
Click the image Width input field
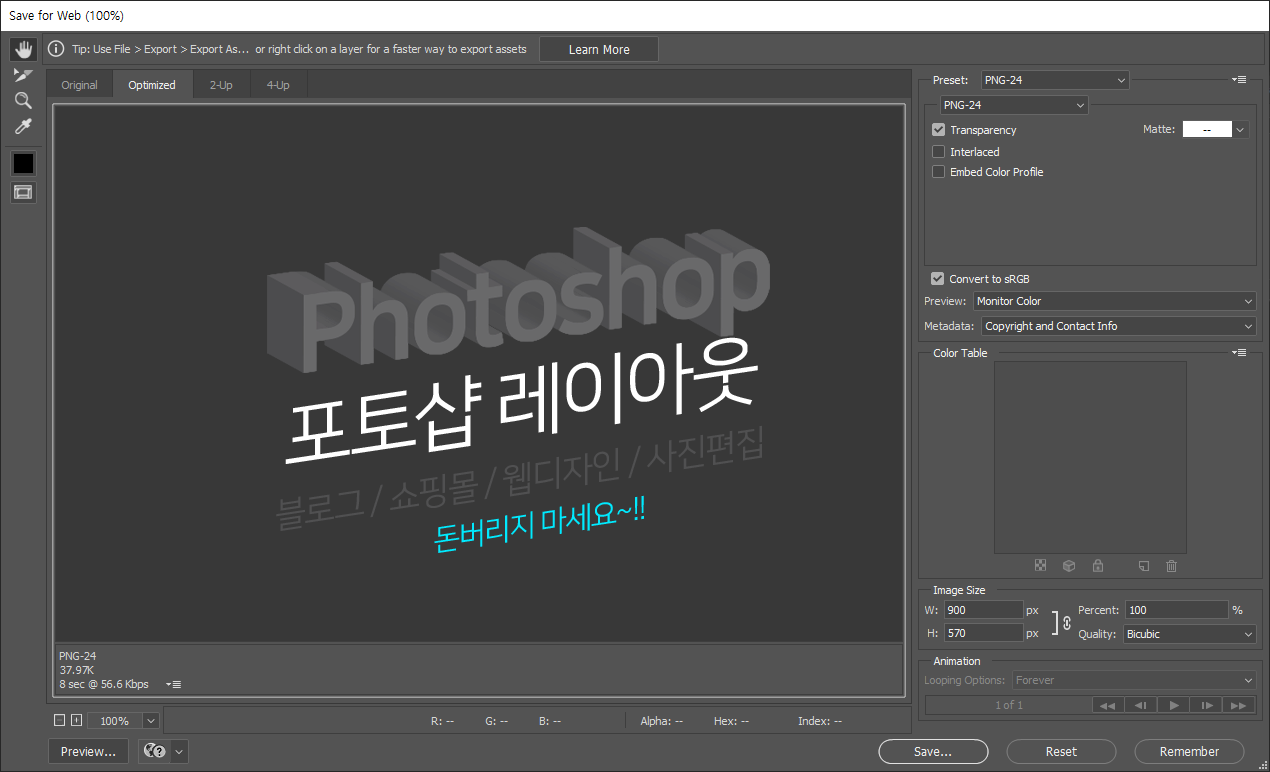(982, 610)
